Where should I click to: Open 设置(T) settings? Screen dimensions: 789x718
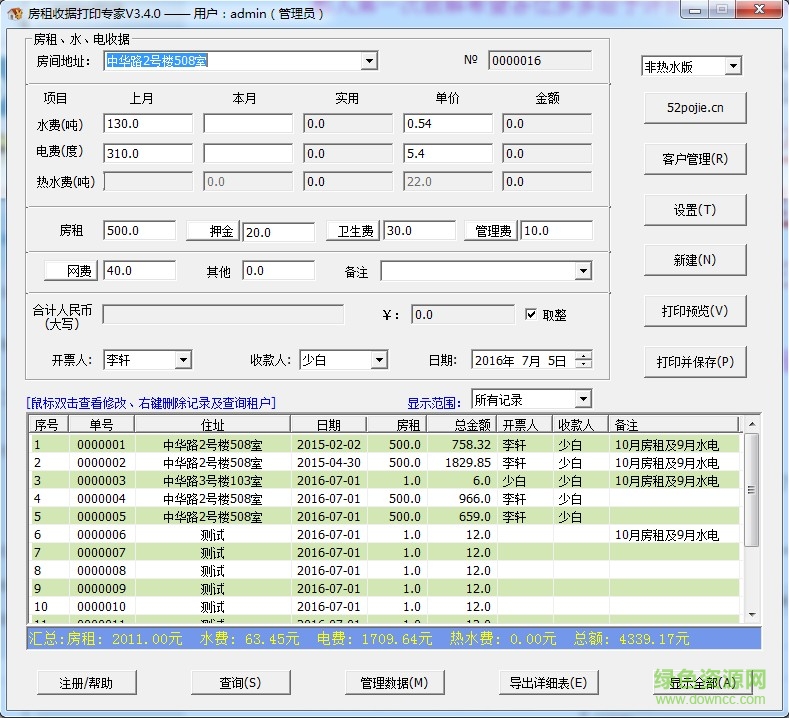click(694, 210)
